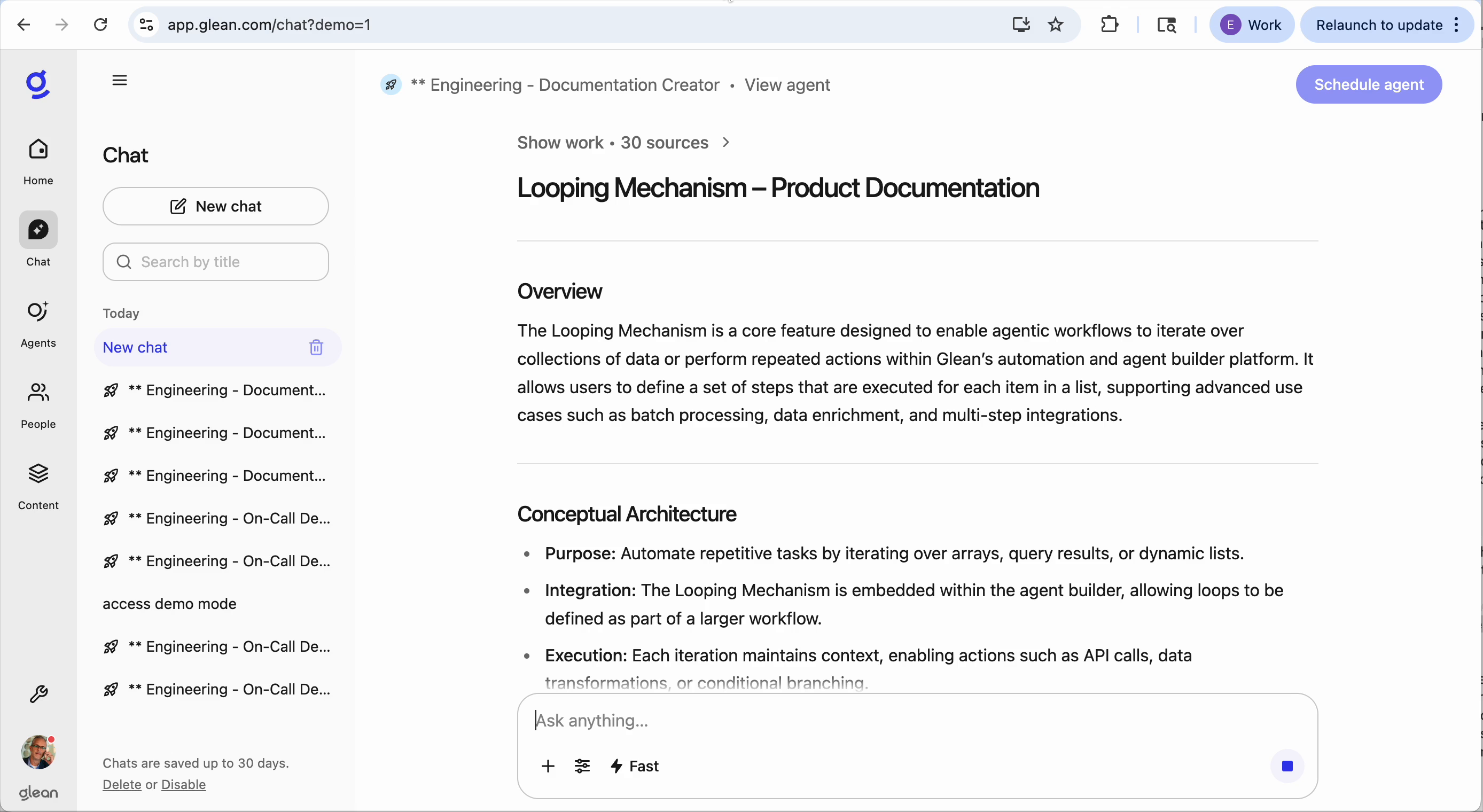Open site information in the address bar
This screenshot has width=1483, height=812.
pos(145,24)
